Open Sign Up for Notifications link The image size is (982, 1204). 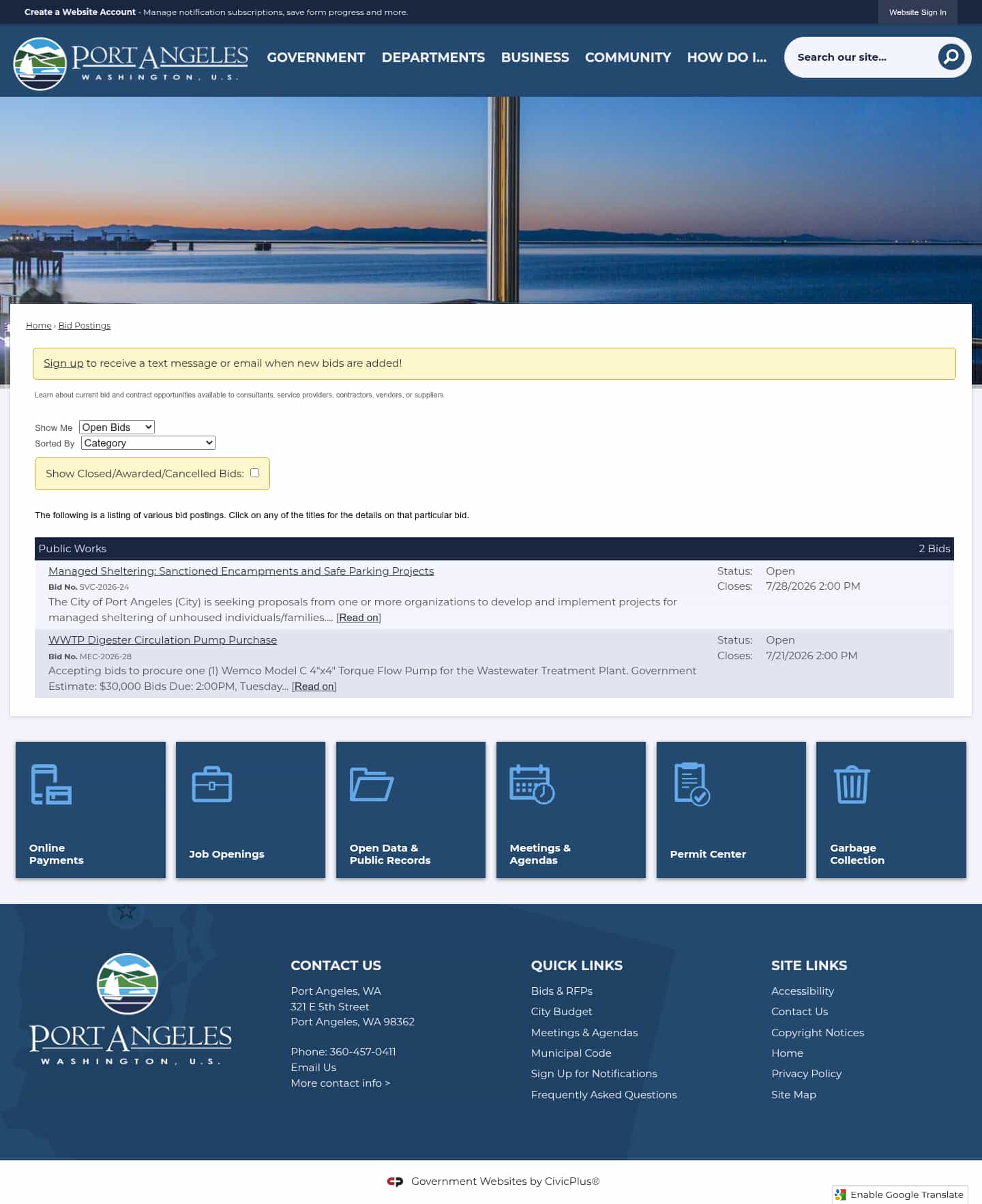(594, 1074)
